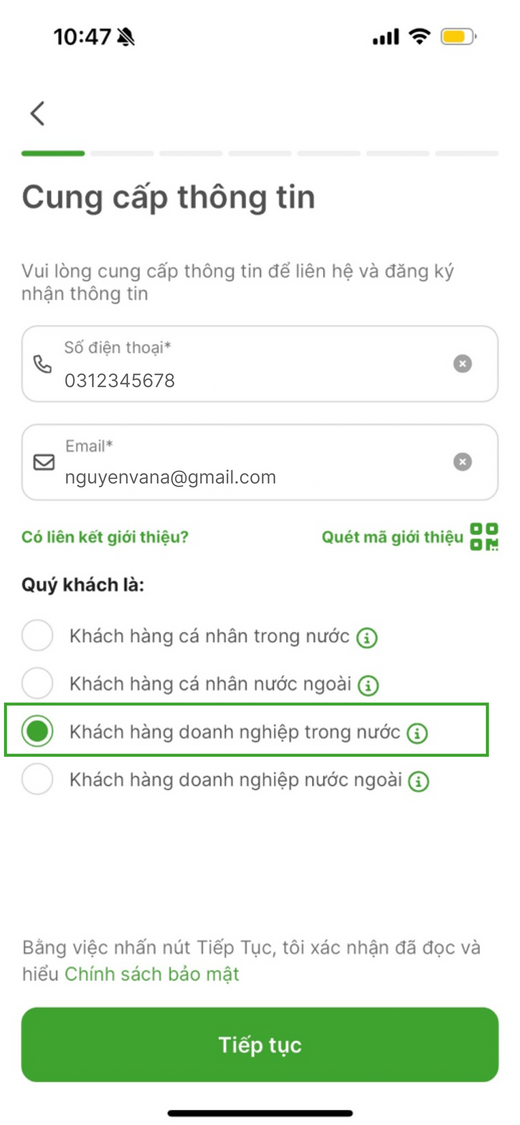Tap the phone handset icon
The height and width of the screenshot is (1125, 520).
pos(43,364)
